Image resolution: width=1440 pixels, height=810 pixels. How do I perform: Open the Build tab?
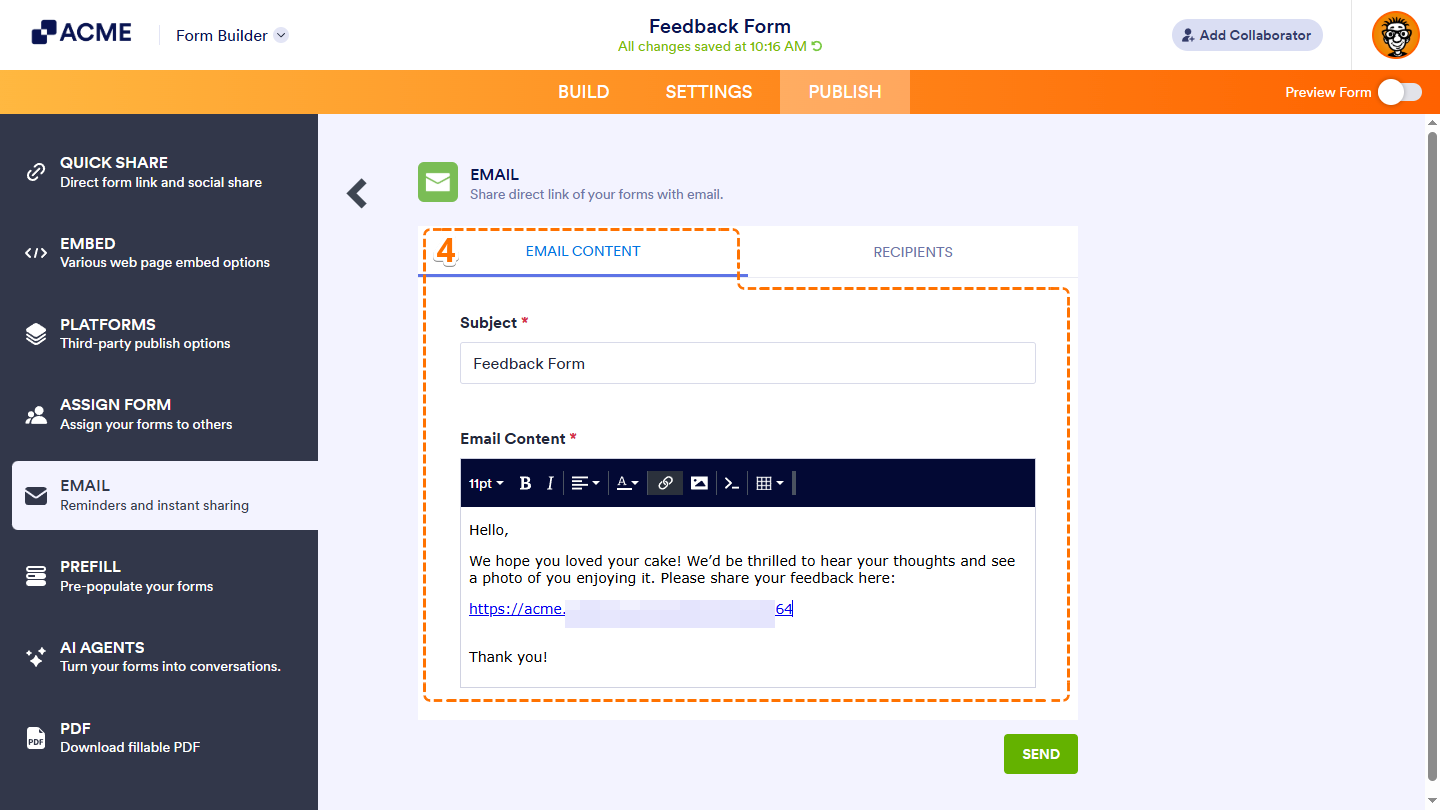(x=583, y=92)
